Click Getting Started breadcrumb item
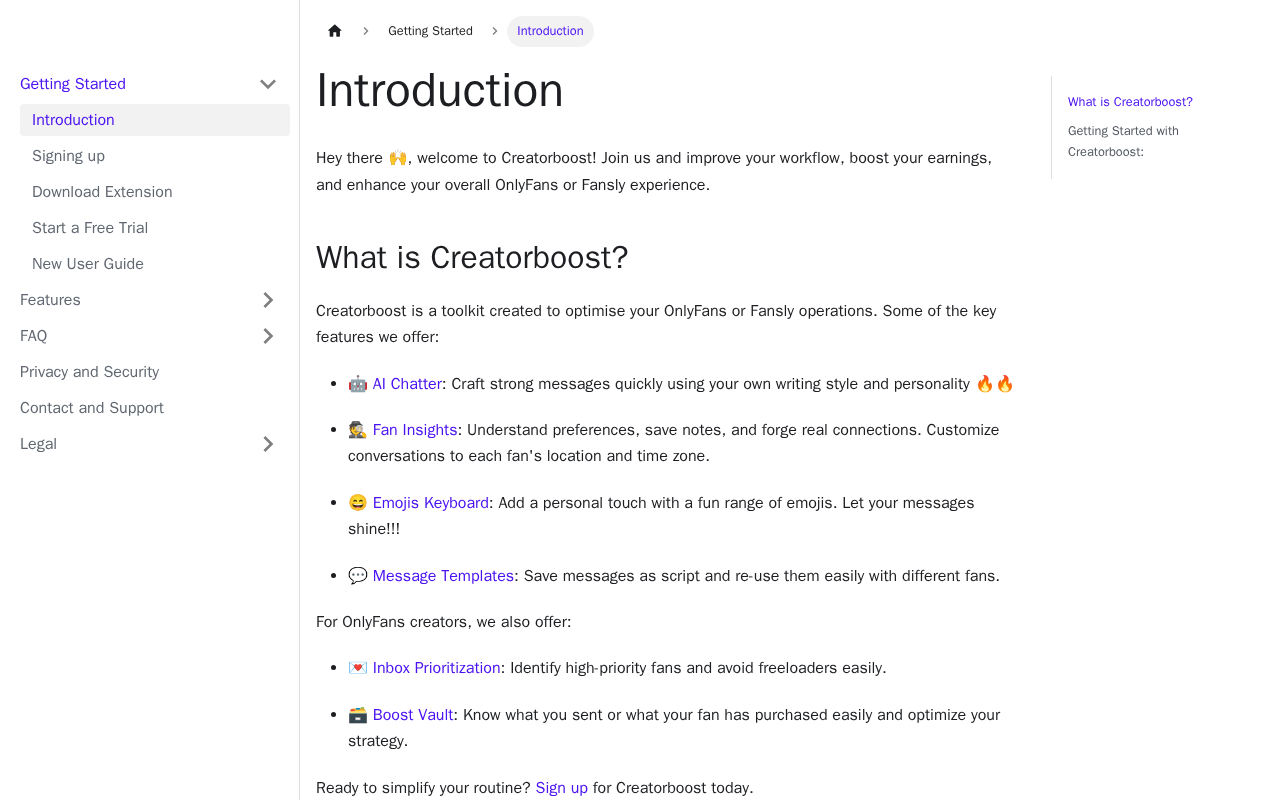The width and height of the screenshot is (1280, 800). point(430,31)
